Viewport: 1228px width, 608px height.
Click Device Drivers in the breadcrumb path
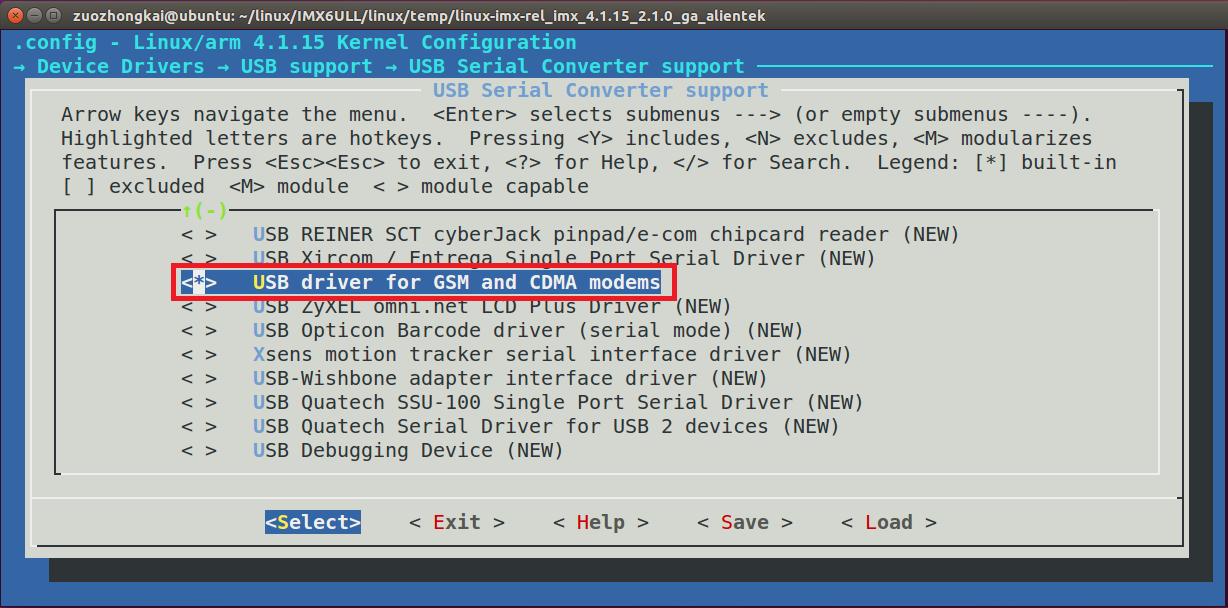point(120,66)
